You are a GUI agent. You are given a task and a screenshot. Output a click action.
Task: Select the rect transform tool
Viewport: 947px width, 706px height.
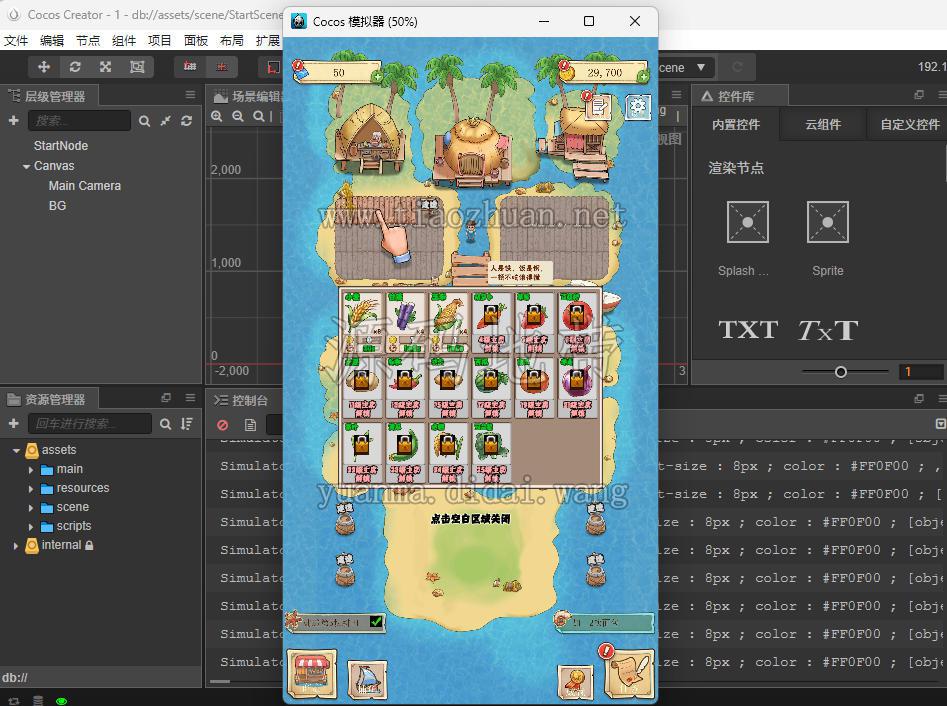tap(137, 67)
